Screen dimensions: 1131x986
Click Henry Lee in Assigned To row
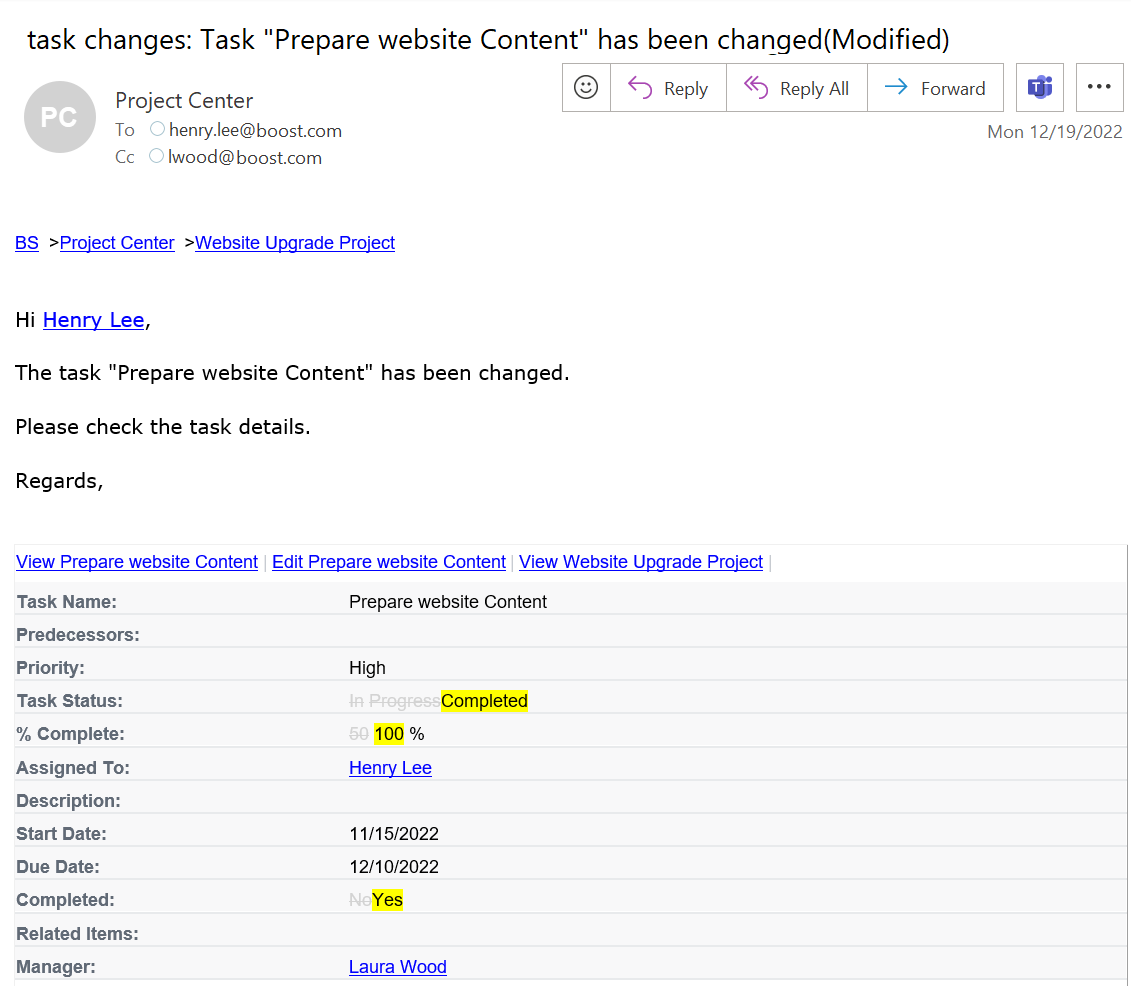click(x=390, y=768)
